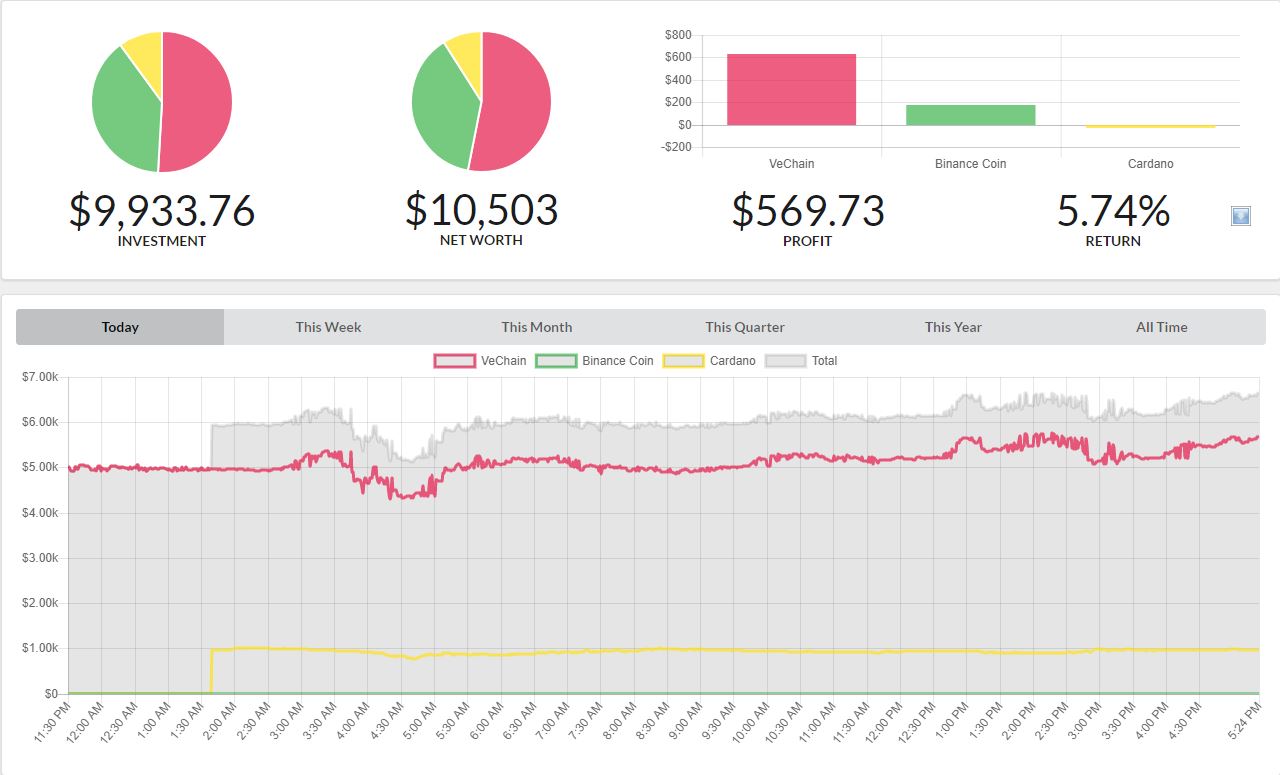Click the $9,933.76 investment value
Image resolution: width=1280 pixels, height=775 pixels.
tap(162, 211)
